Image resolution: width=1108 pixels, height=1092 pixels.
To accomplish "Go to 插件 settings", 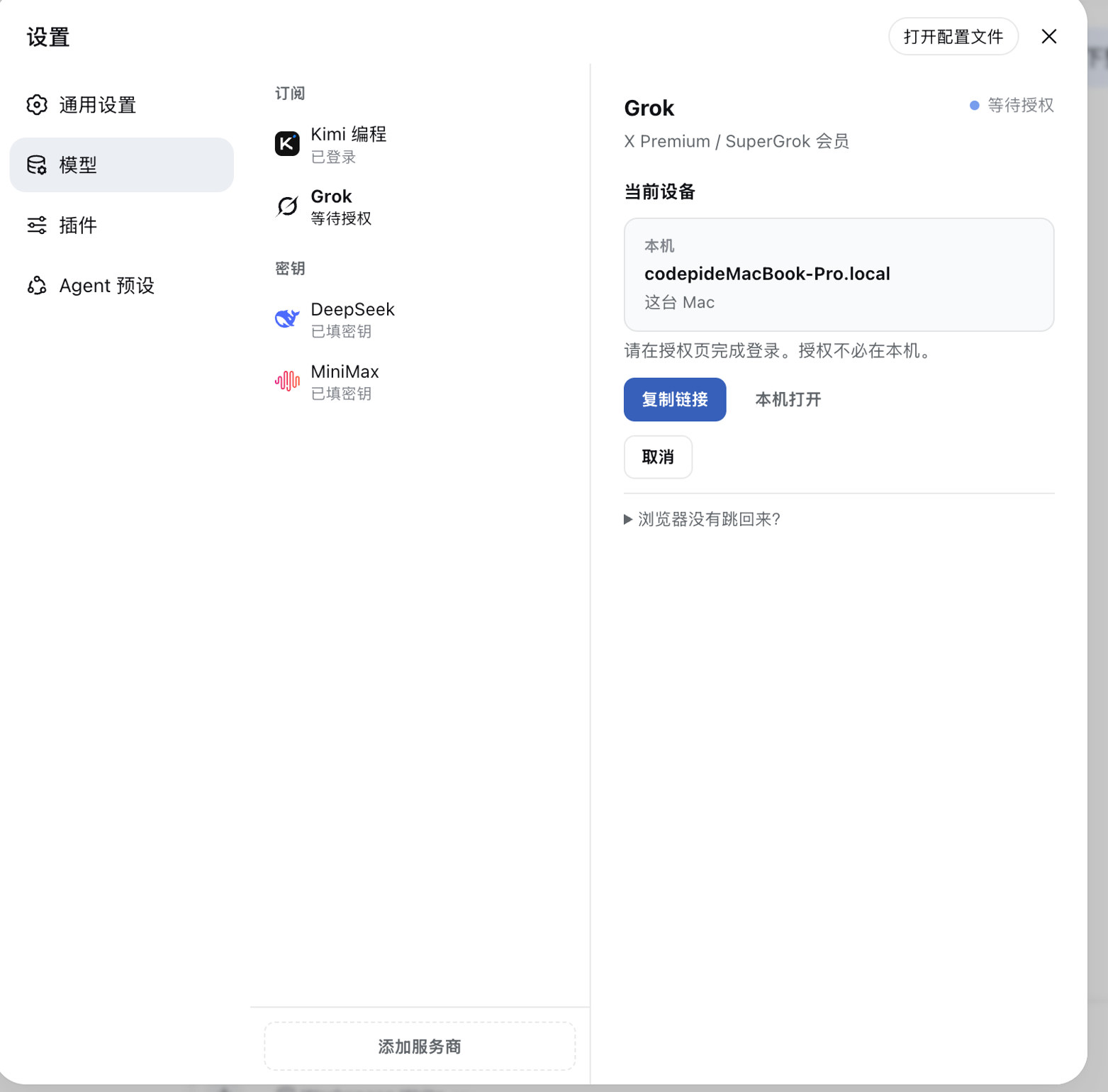I will [121, 225].
